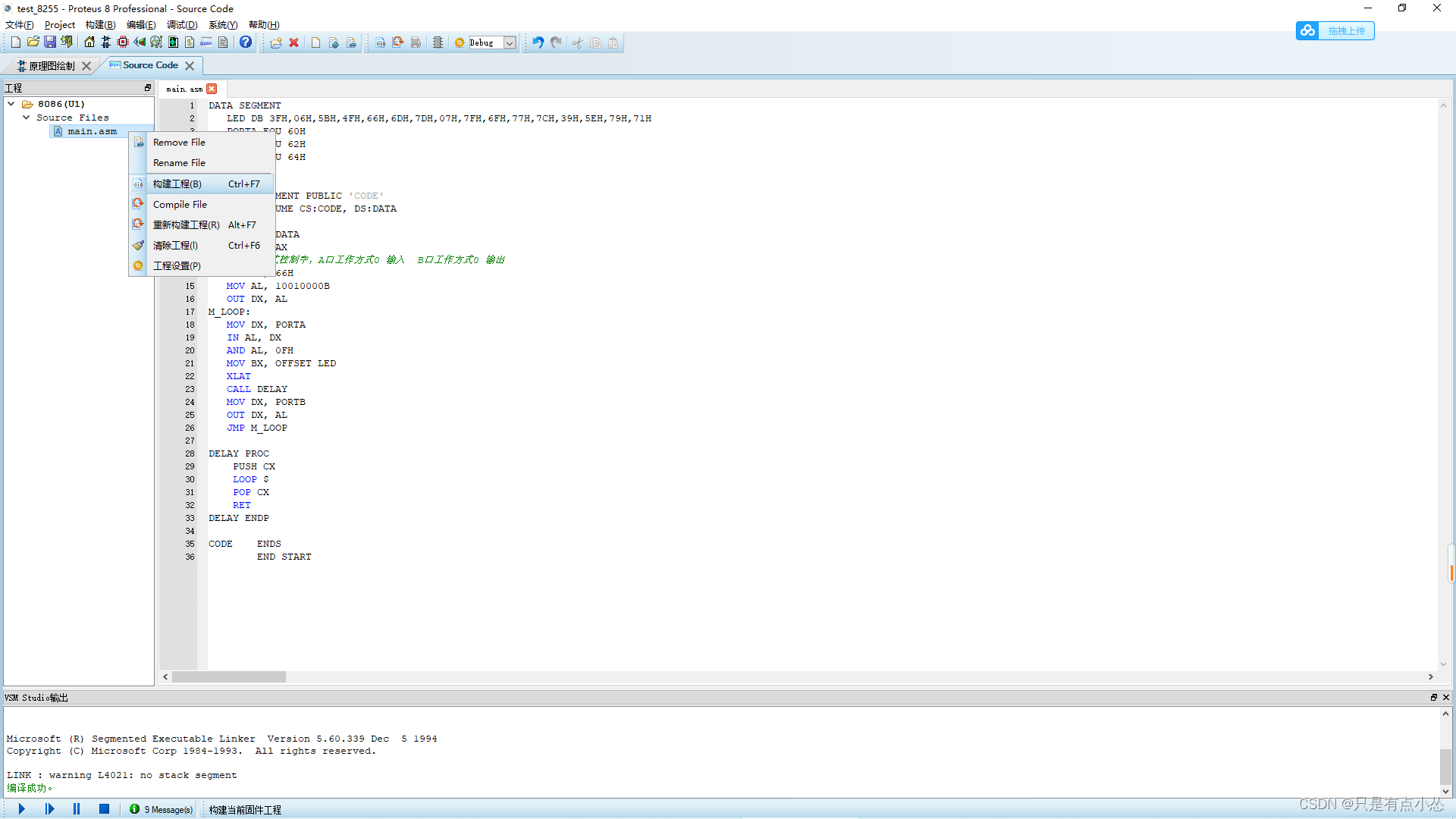
Task: Click the red X delete icon
Action: point(294,42)
